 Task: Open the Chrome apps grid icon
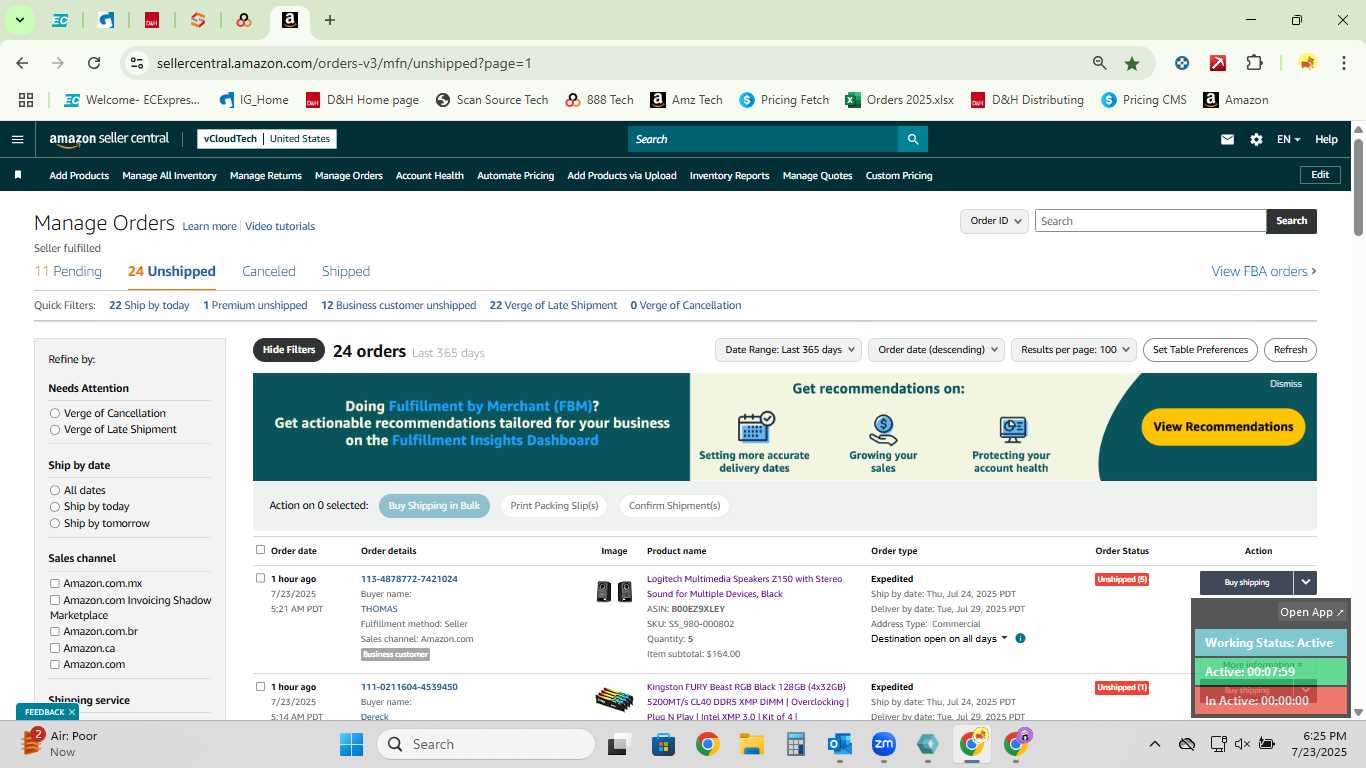(26, 100)
